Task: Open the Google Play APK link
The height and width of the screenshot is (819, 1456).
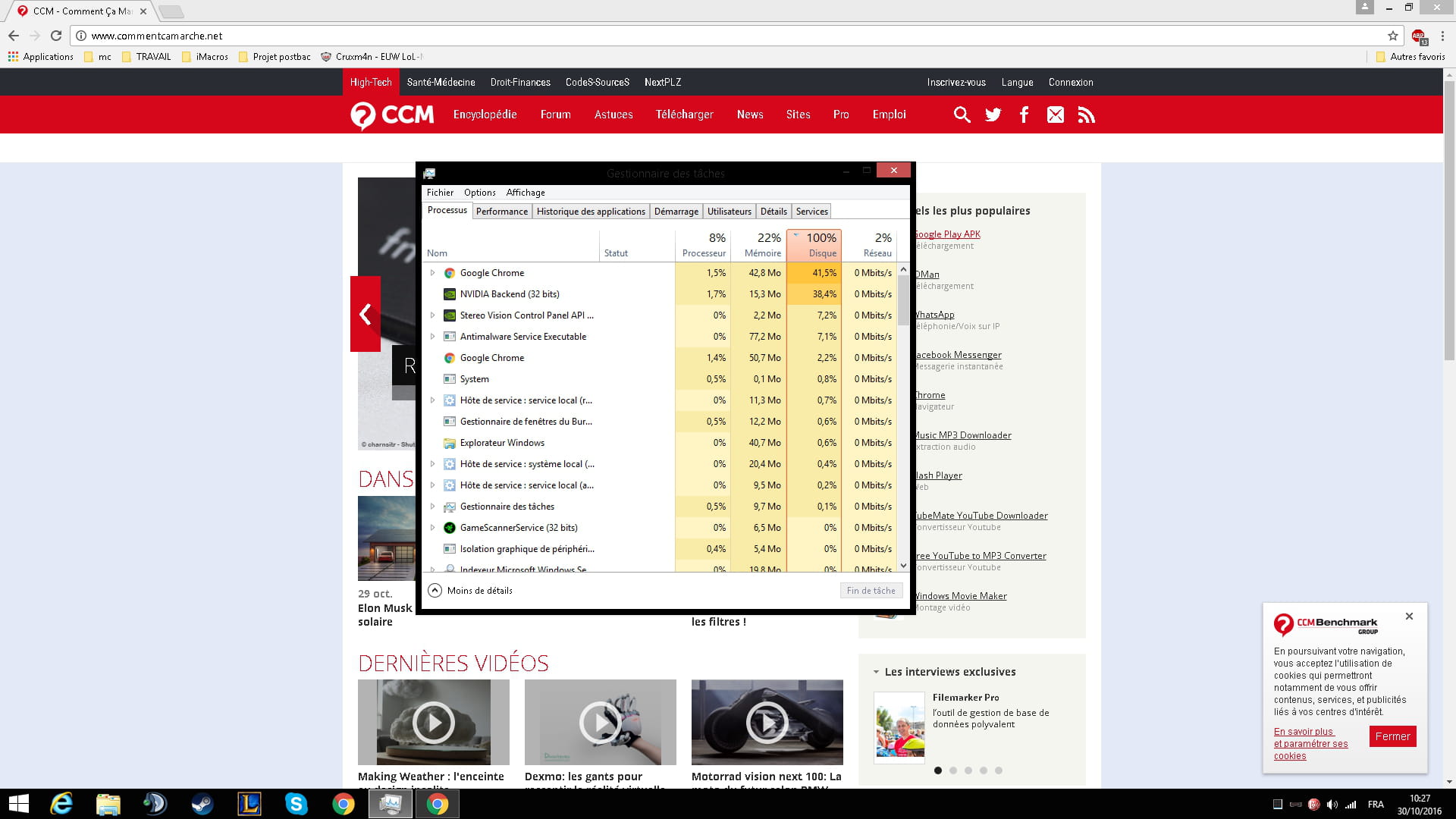Action: tap(947, 234)
